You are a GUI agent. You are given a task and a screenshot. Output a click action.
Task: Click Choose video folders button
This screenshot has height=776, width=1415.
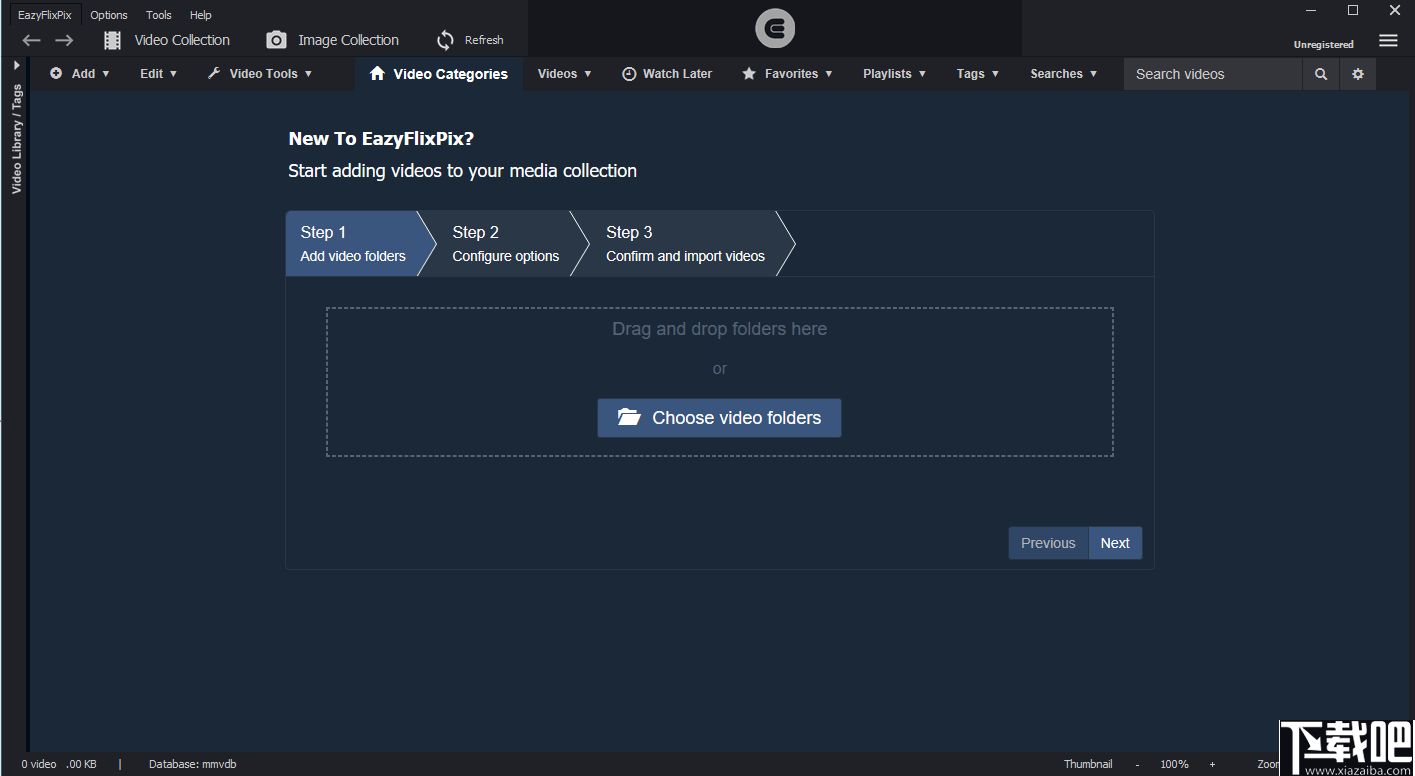point(719,418)
